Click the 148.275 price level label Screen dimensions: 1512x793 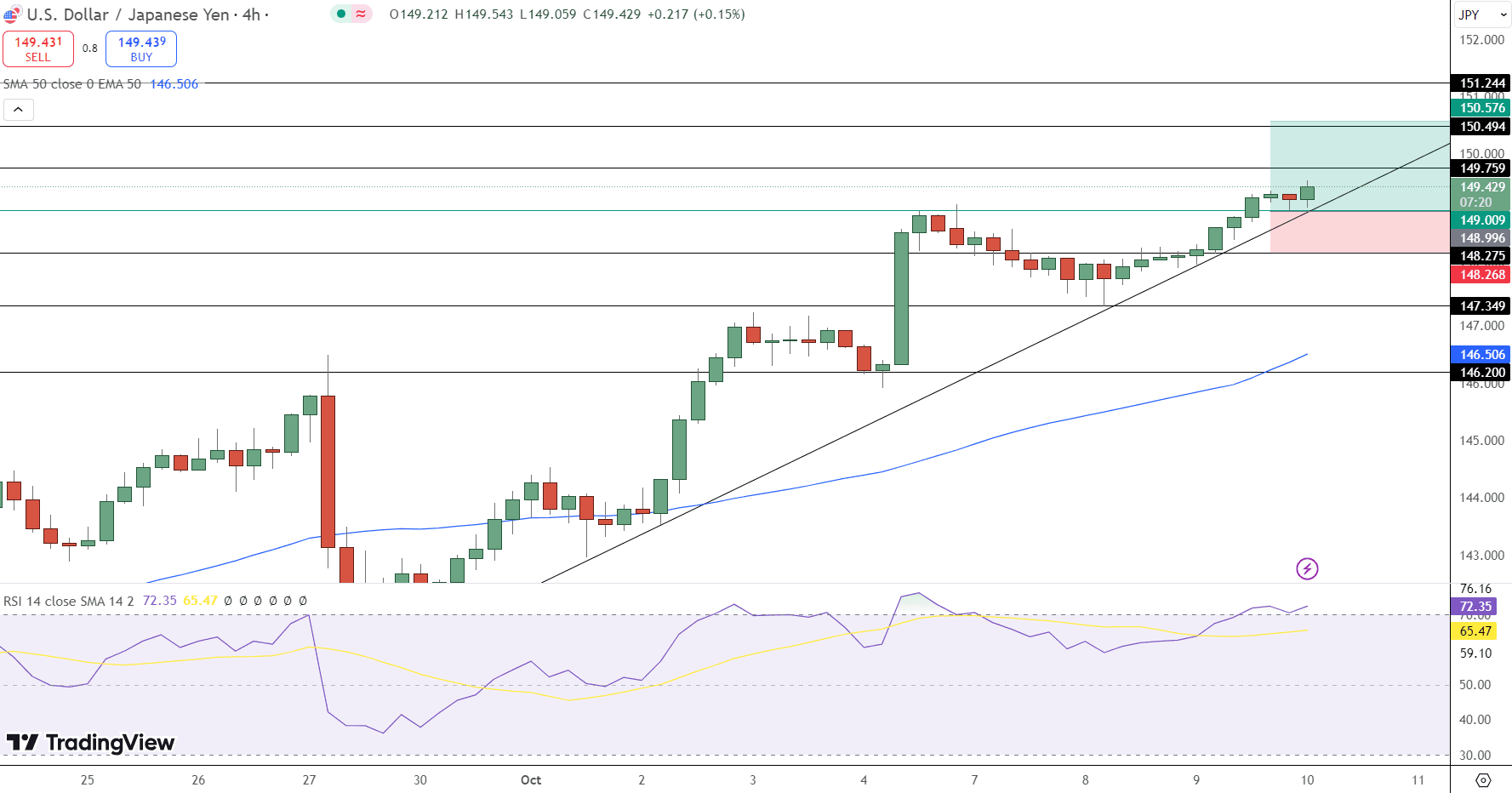(x=1481, y=256)
